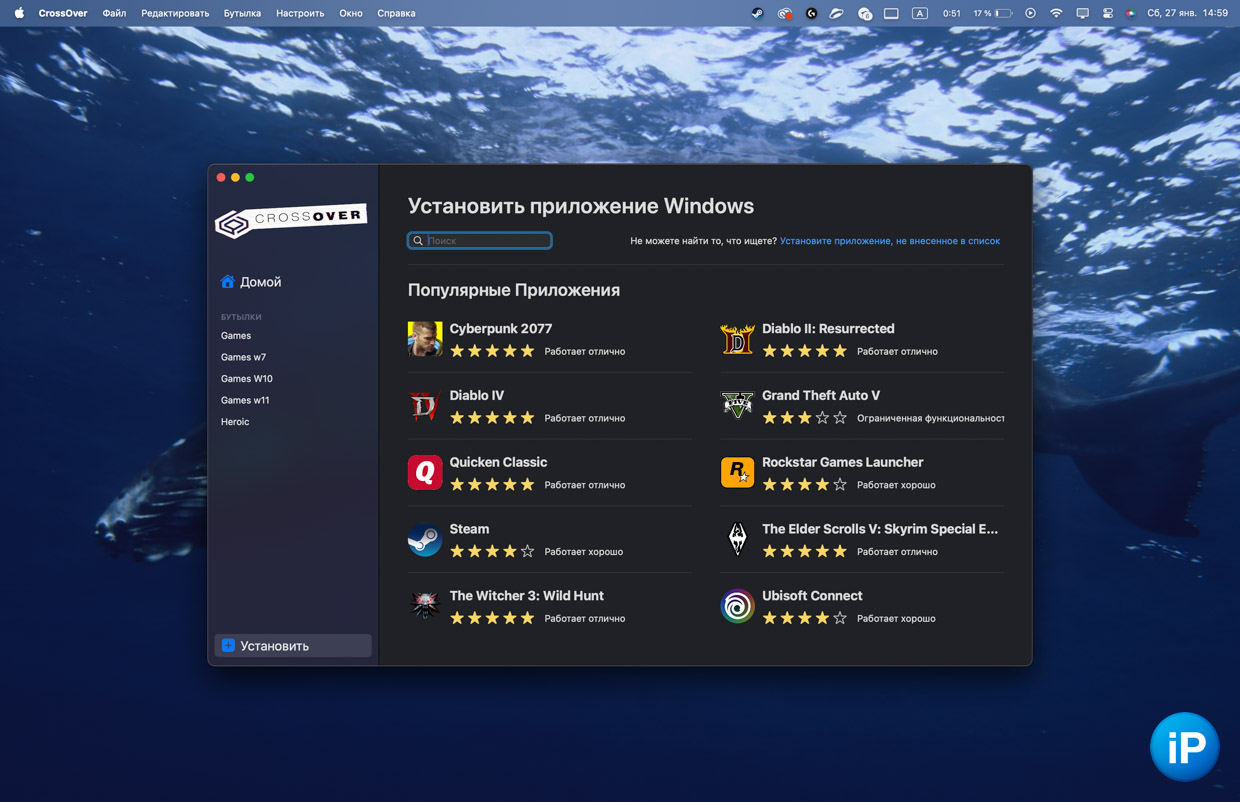Click the CrossOver logo in the sidebar
Image resolution: width=1240 pixels, height=802 pixels.
pyautogui.click(x=291, y=220)
